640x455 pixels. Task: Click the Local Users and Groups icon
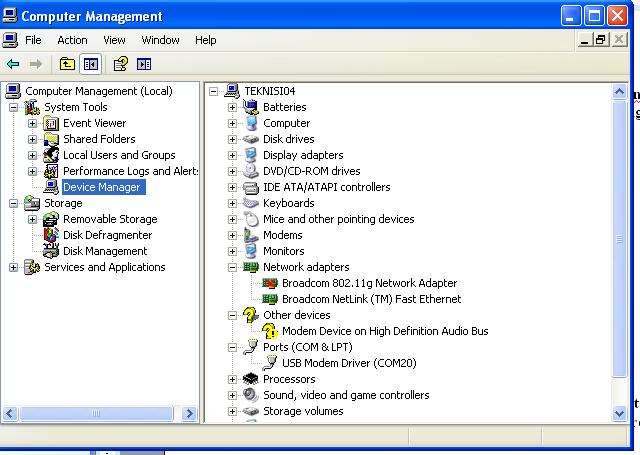point(51,155)
